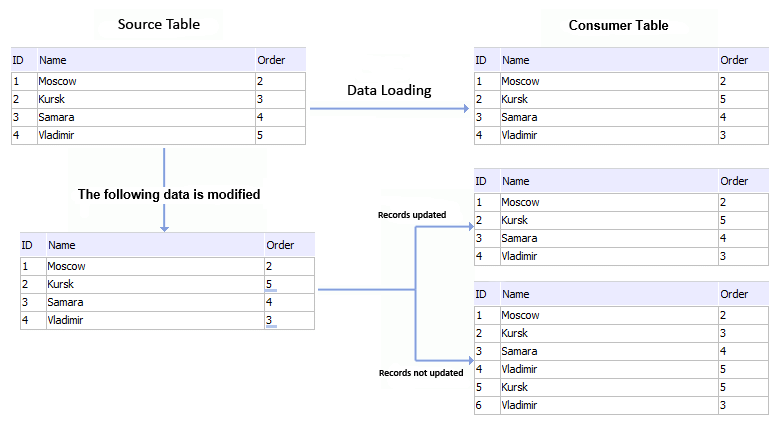Screen dimensions: 780x425
Task: Click the 'Records updated' label
Action: click(411, 215)
